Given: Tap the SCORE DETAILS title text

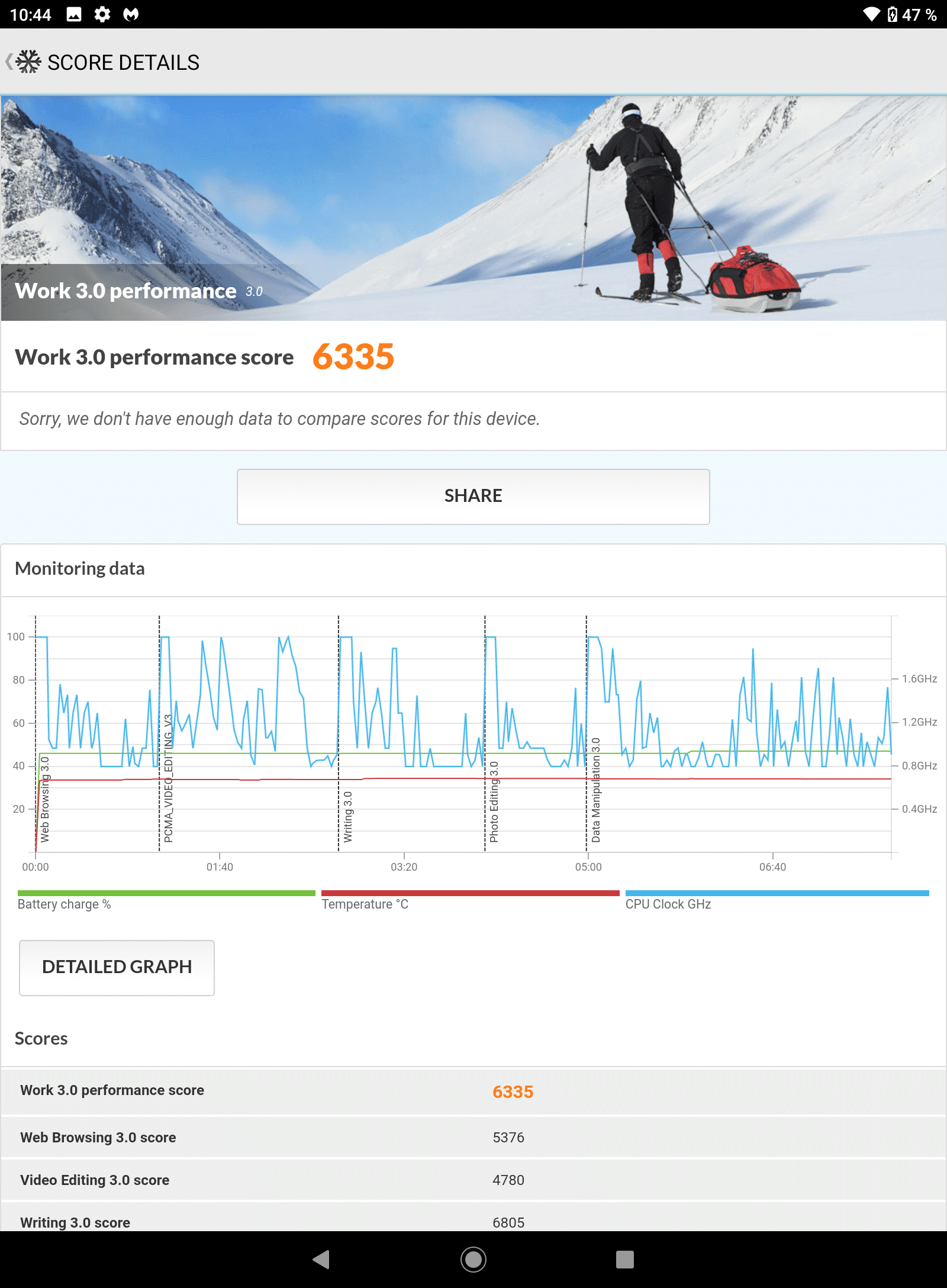Looking at the screenshot, I should point(123,62).
